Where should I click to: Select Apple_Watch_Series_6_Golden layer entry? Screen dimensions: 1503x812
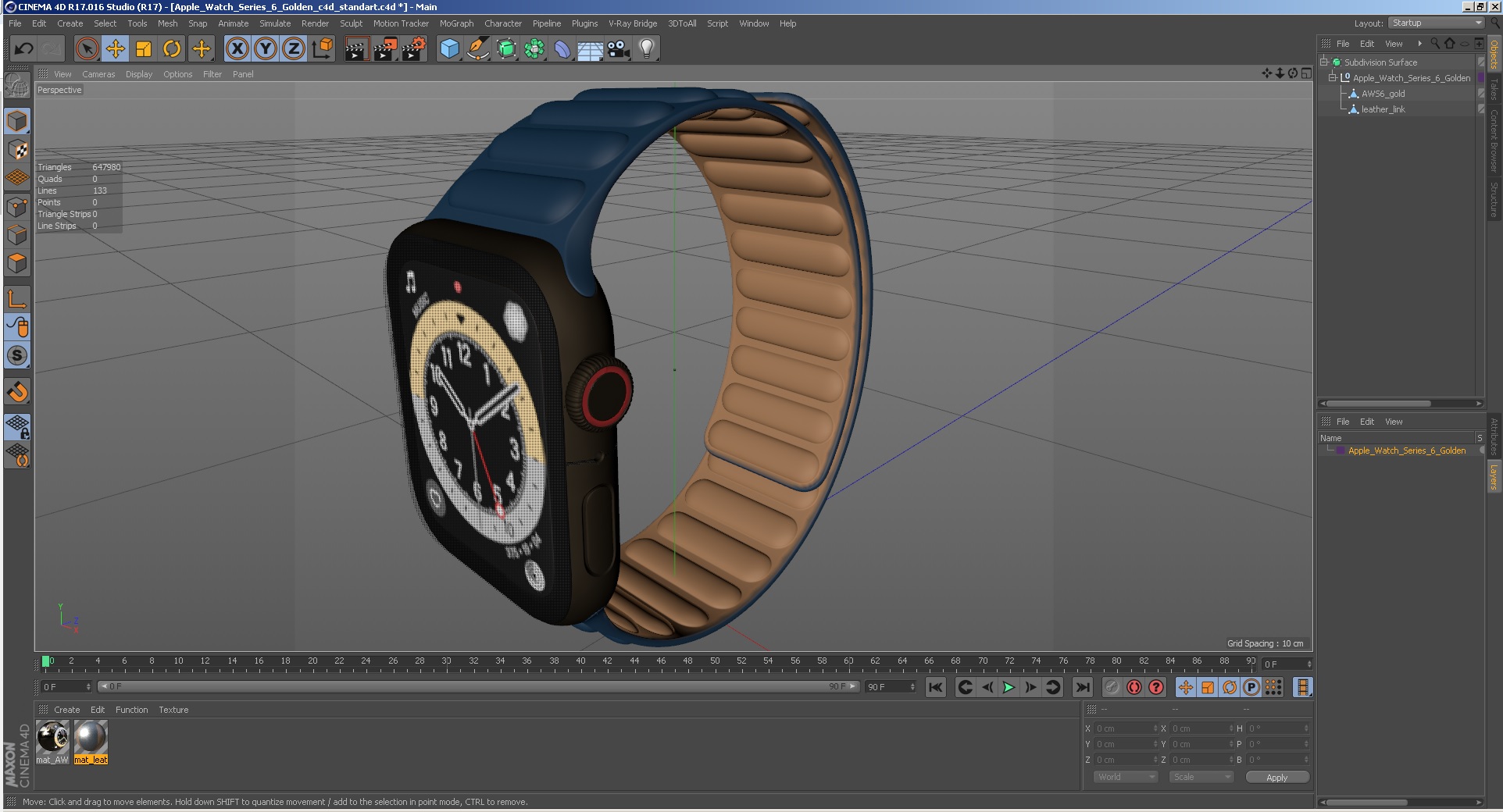click(x=1406, y=451)
